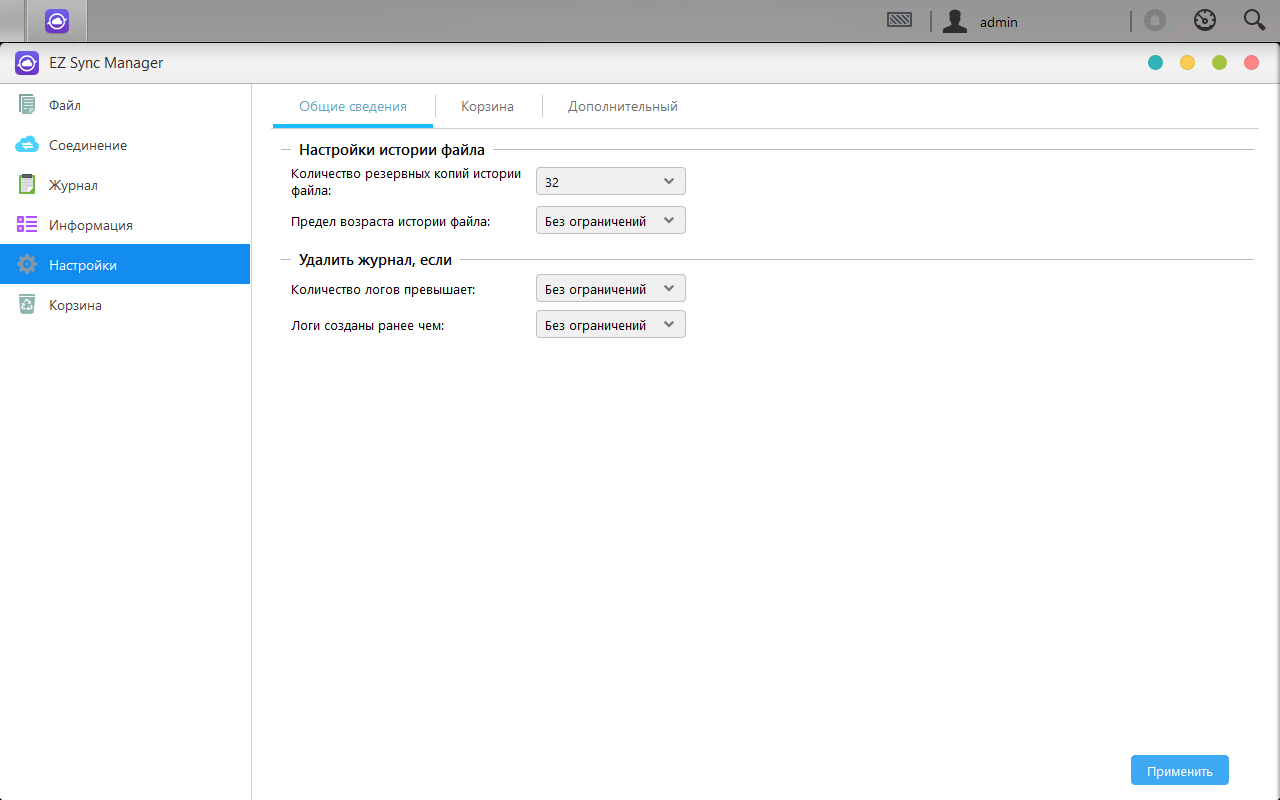1280x800 pixels.
Task: Click the Количество резервных копий истории файла label
Action: click(x=406, y=181)
